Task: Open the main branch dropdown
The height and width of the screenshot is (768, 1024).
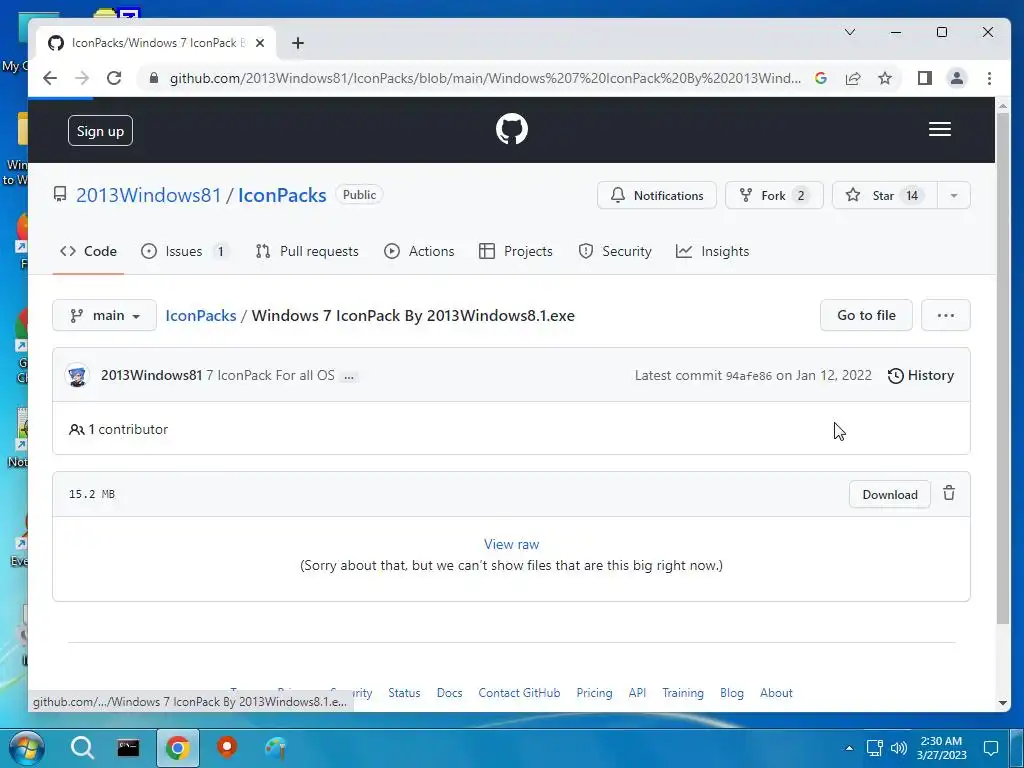Action: tap(104, 315)
